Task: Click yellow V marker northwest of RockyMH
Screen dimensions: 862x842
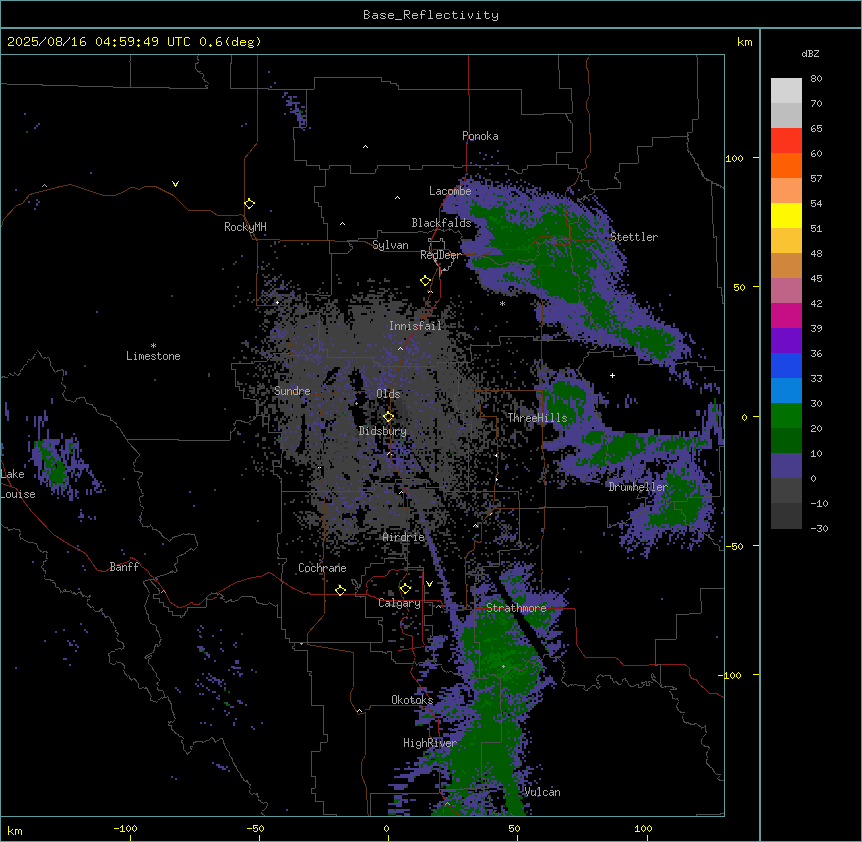Action: 175,184
